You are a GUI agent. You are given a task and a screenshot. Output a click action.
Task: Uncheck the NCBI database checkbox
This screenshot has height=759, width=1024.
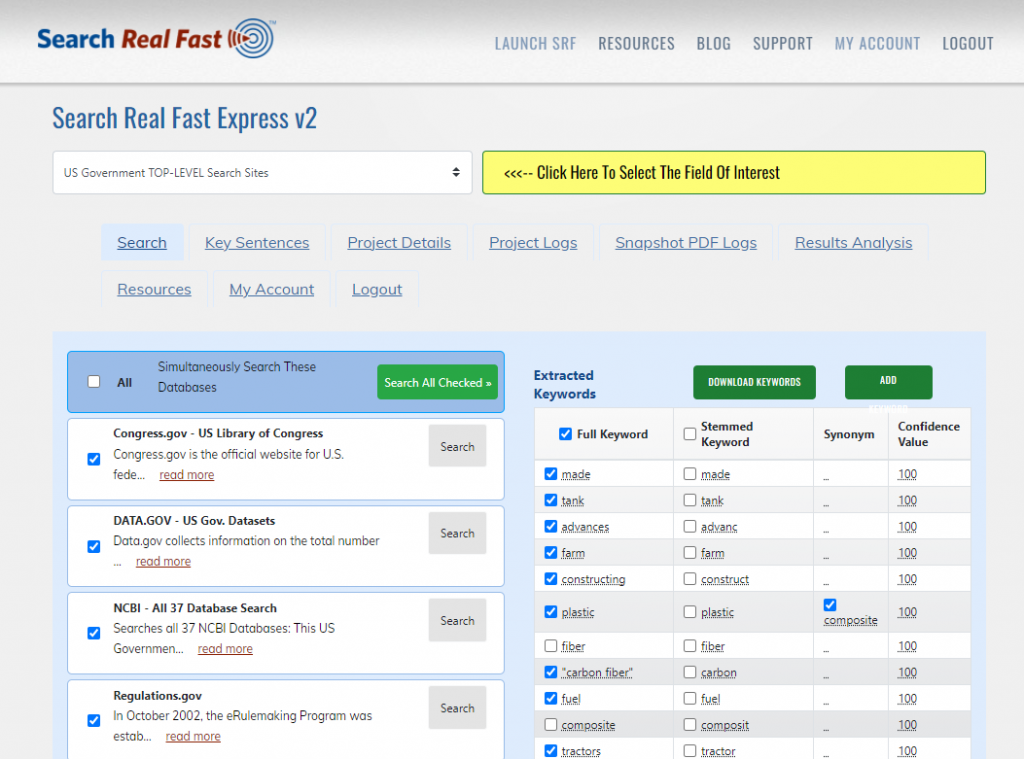[x=94, y=633]
